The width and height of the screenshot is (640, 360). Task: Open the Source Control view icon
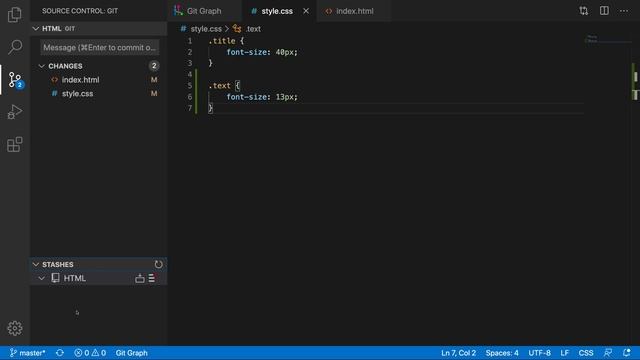16,80
